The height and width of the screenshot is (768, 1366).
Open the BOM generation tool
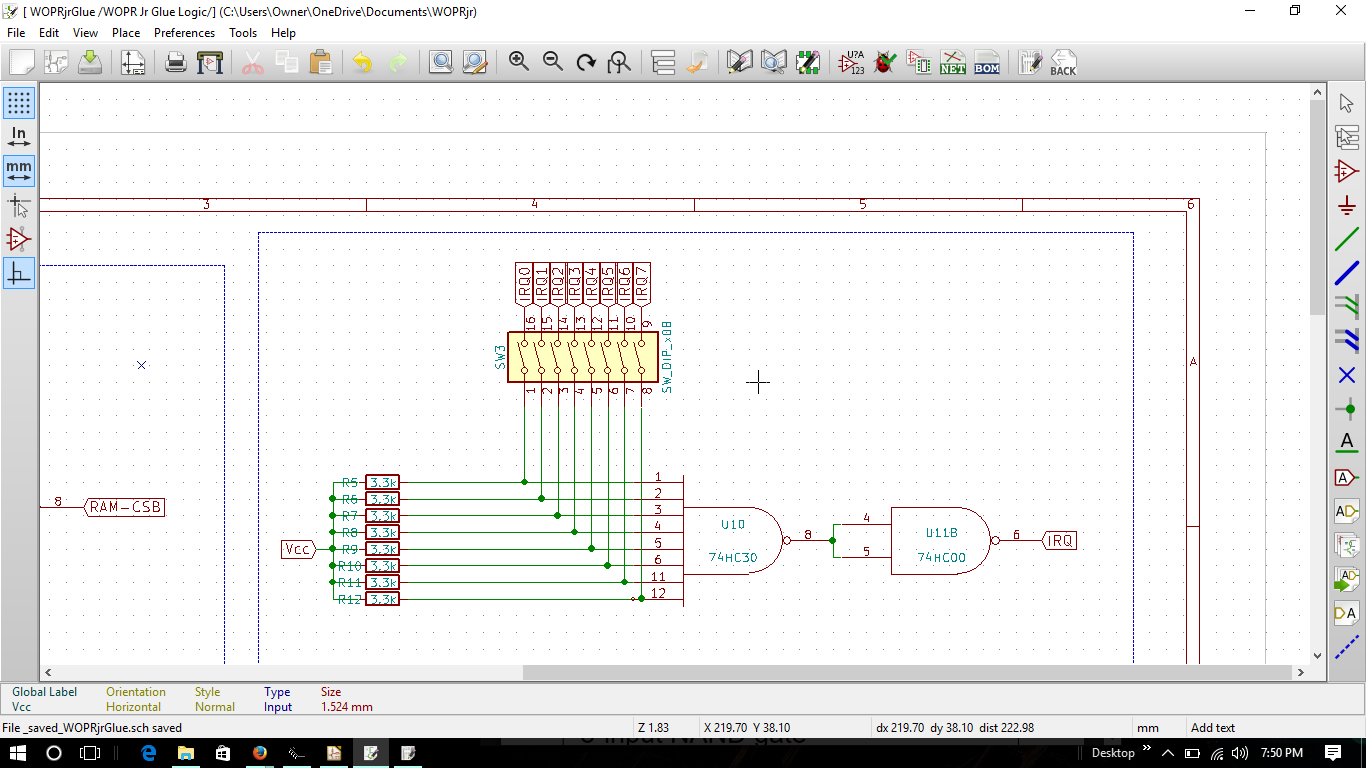986,62
